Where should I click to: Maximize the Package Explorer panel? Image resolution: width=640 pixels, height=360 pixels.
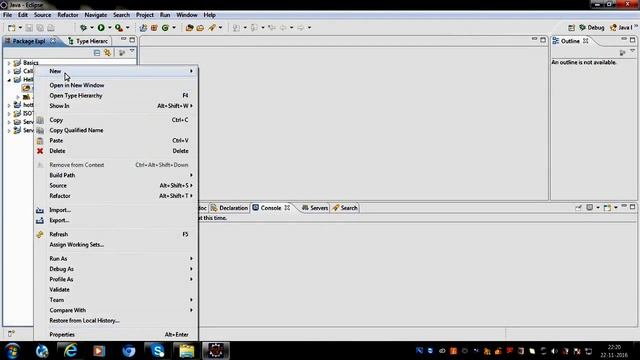(132, 40)
